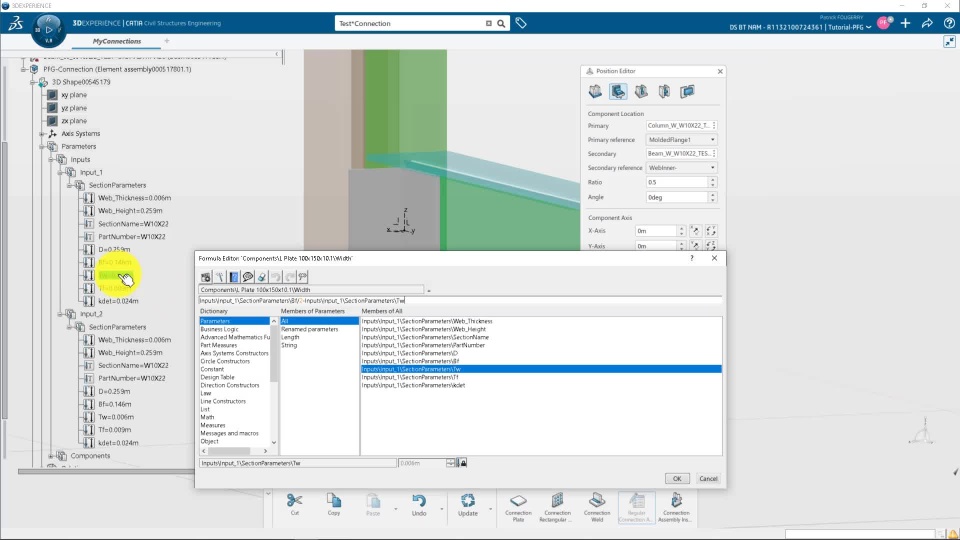Collapse the Input_2 tree node
Screen dimensions: 960x540
pyautogui.click(x=60, y=314)
